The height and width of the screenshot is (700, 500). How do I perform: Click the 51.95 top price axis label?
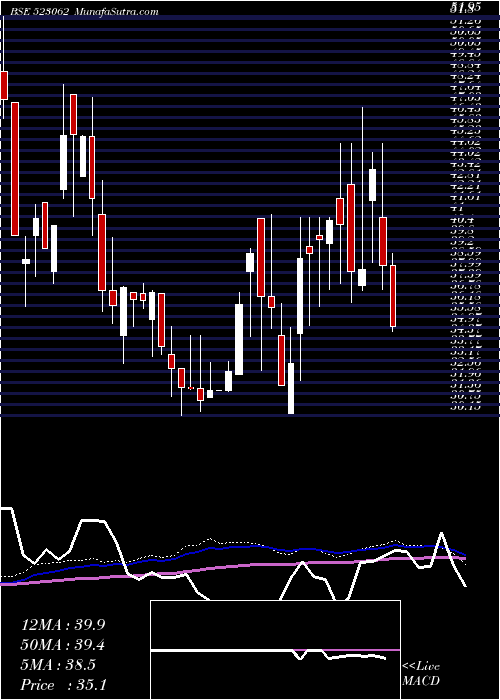point(466,7)
